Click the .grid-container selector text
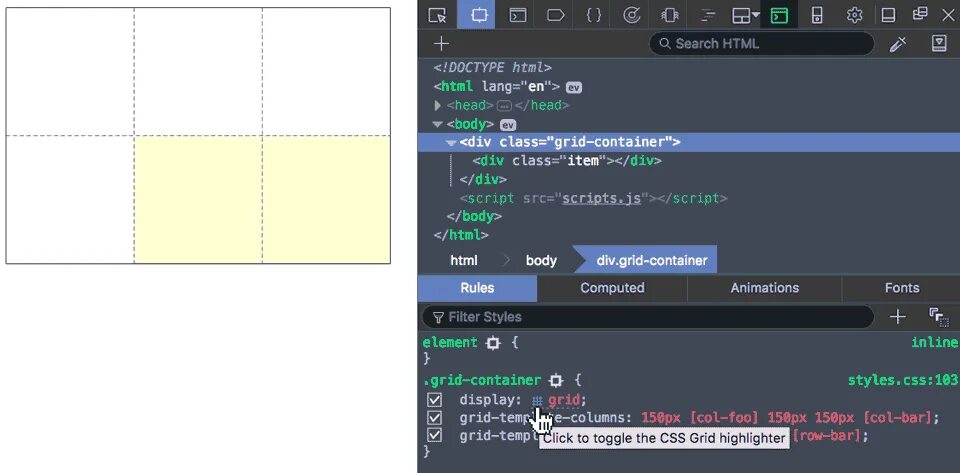 (x=482, y=380)
